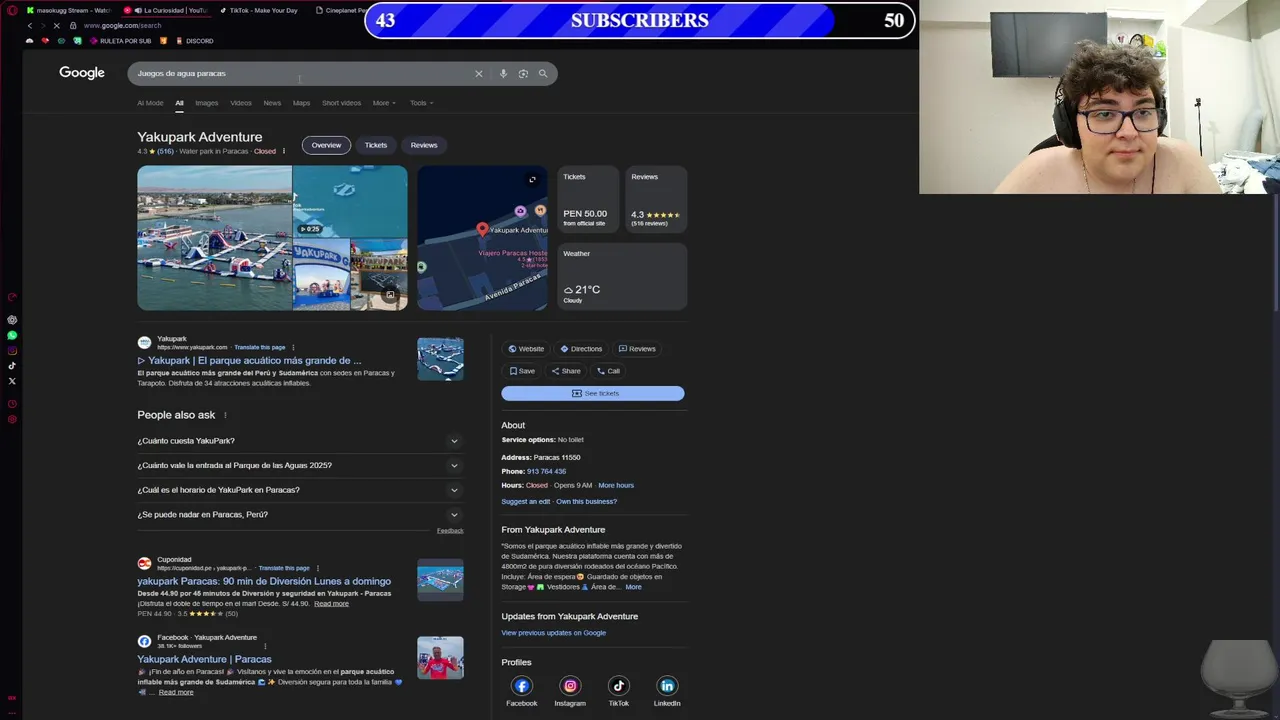This screenshot has height=720, width=1280.
Task: Switch to TikTok - Make Your Day tab
Action: [258, 10]
